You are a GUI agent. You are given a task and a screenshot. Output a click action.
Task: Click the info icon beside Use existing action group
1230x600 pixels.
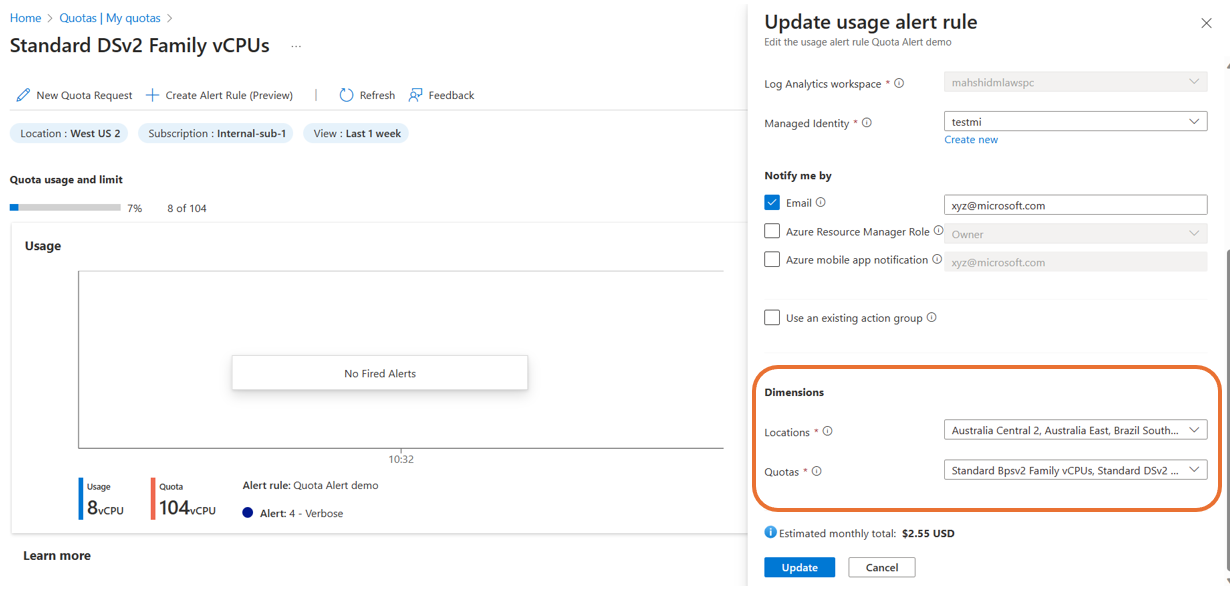[x=930, y=317]
